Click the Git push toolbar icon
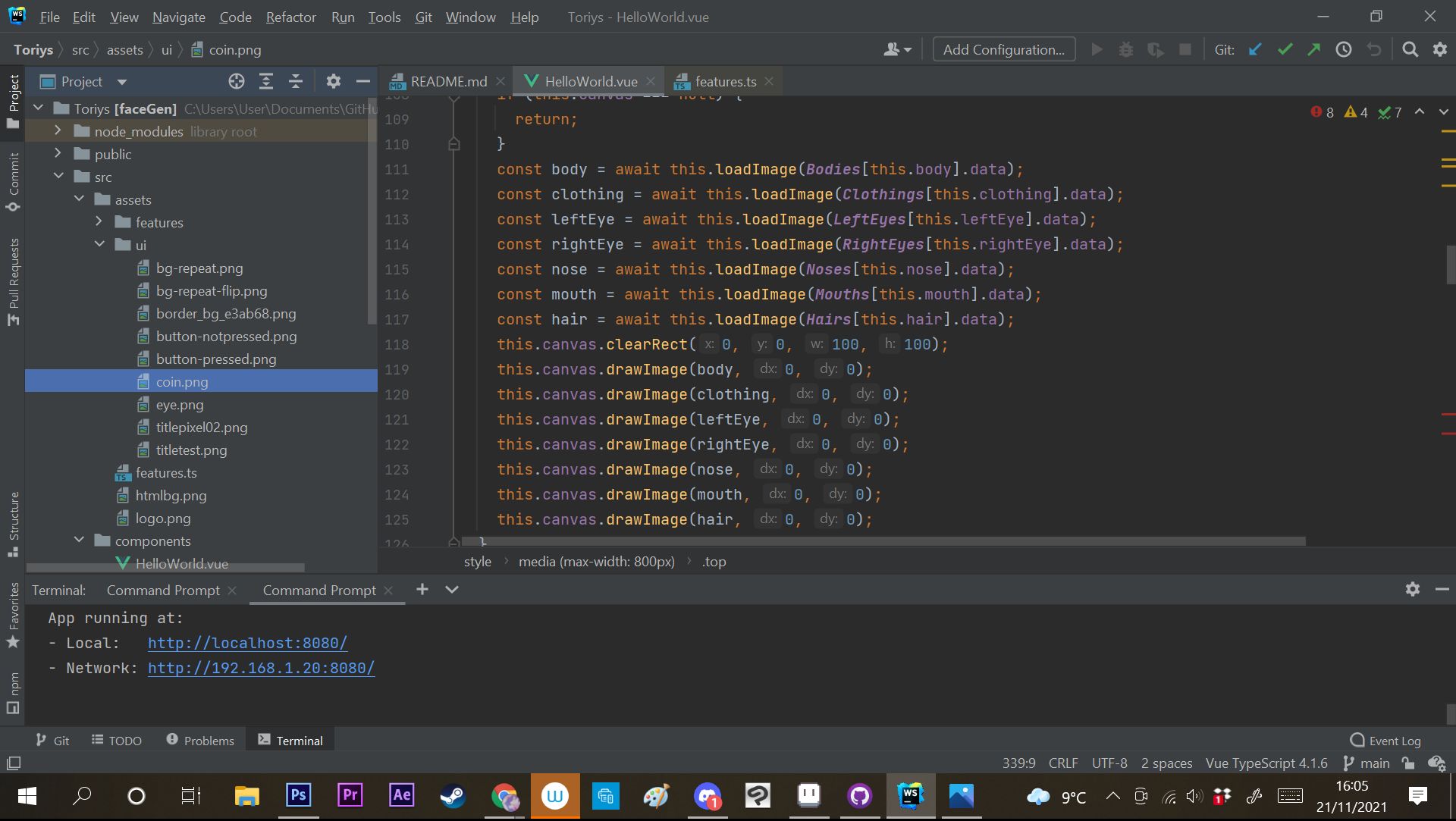This screenshot has height=821, width=1456. (x=1316, y=49)
